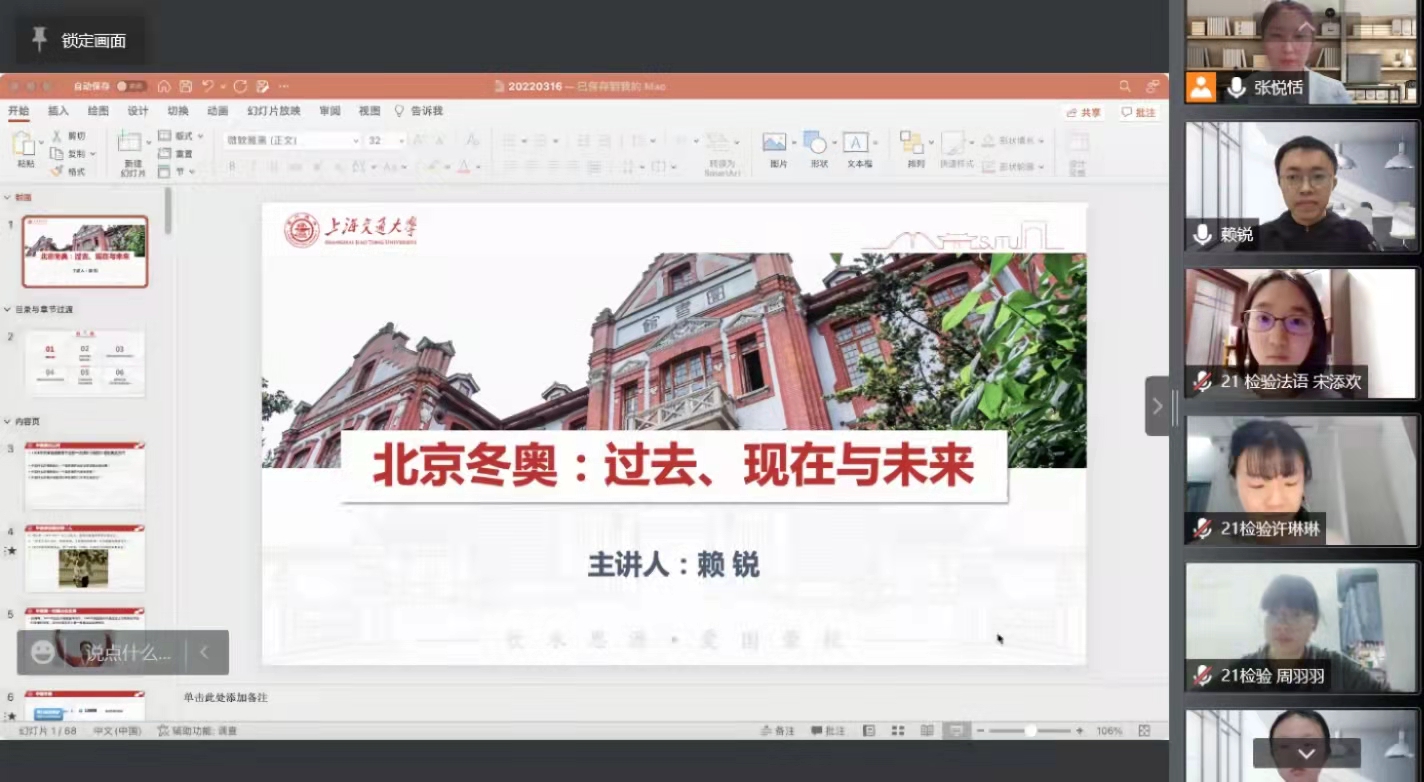Click the Convert to SmartArt icon

point(718,142)
